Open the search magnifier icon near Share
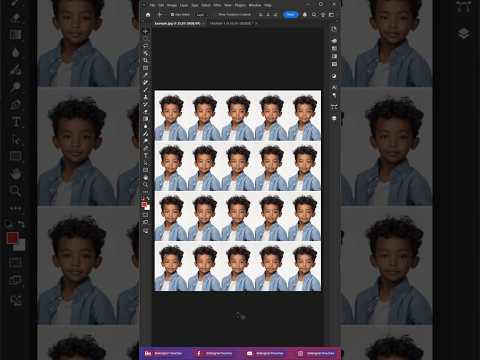The width and height of the screenshot is (480, 360). click(314, 15)
